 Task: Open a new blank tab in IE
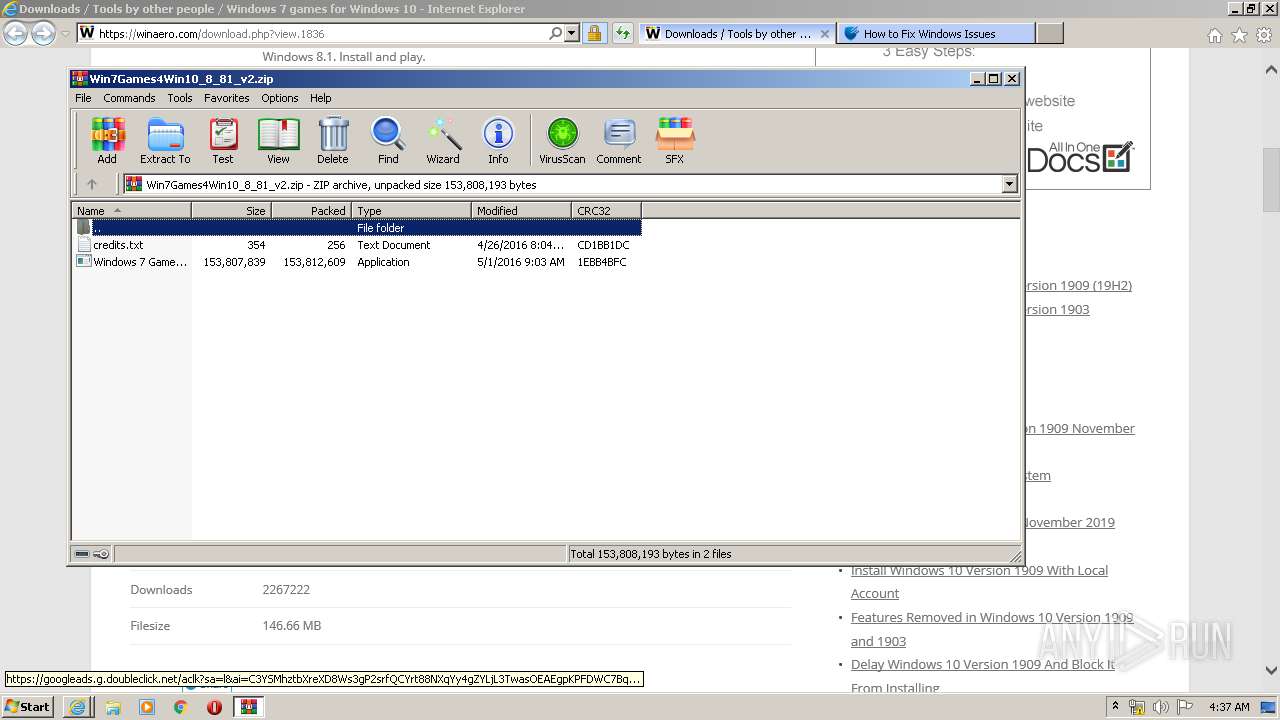click(x=1049, y=33)
